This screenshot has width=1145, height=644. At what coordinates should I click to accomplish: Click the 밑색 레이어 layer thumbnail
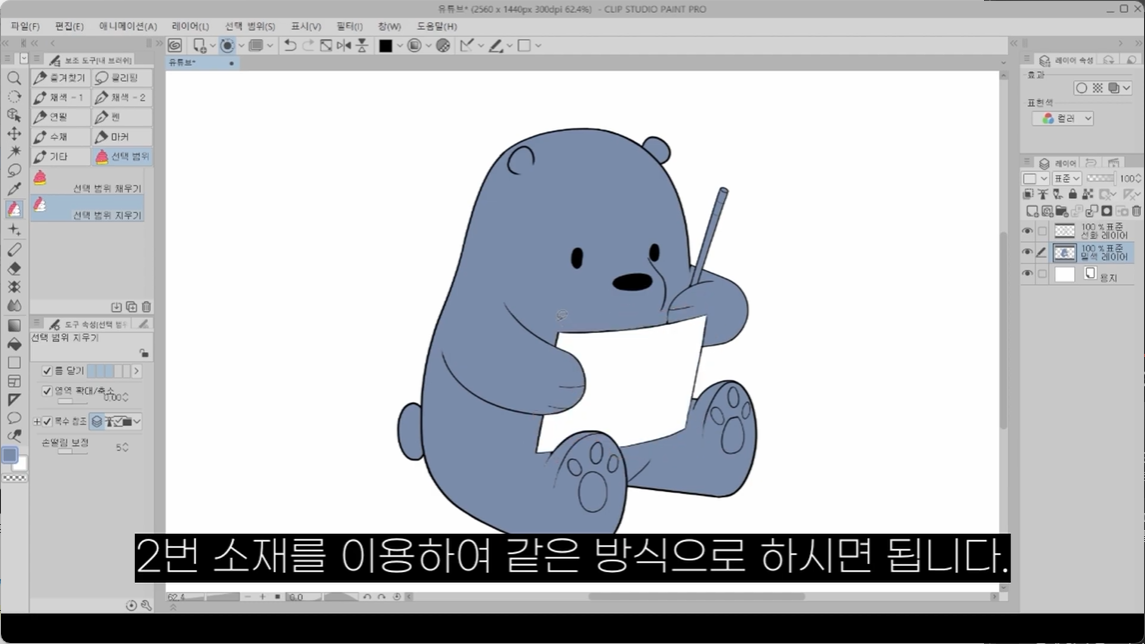pyautogui.click(x=1065, y=253)
